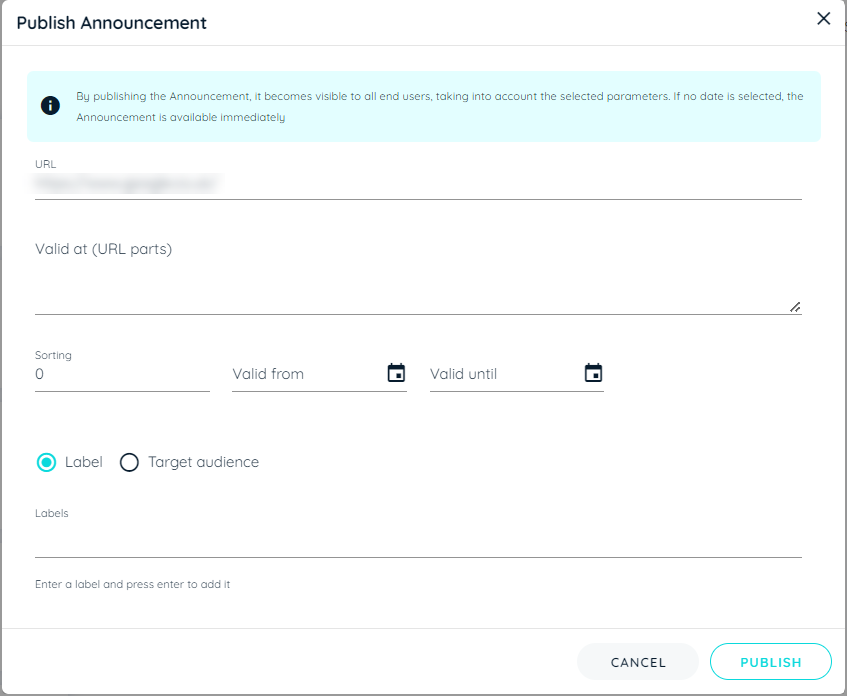This screenshot has height=696, width=847.
Task: Click the informational banner text
Action: click(x=430, y=105)
